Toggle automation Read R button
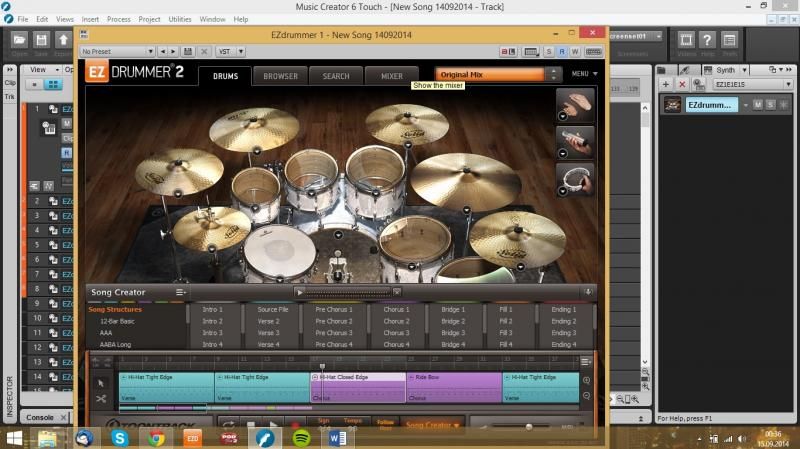 (562, 52)
